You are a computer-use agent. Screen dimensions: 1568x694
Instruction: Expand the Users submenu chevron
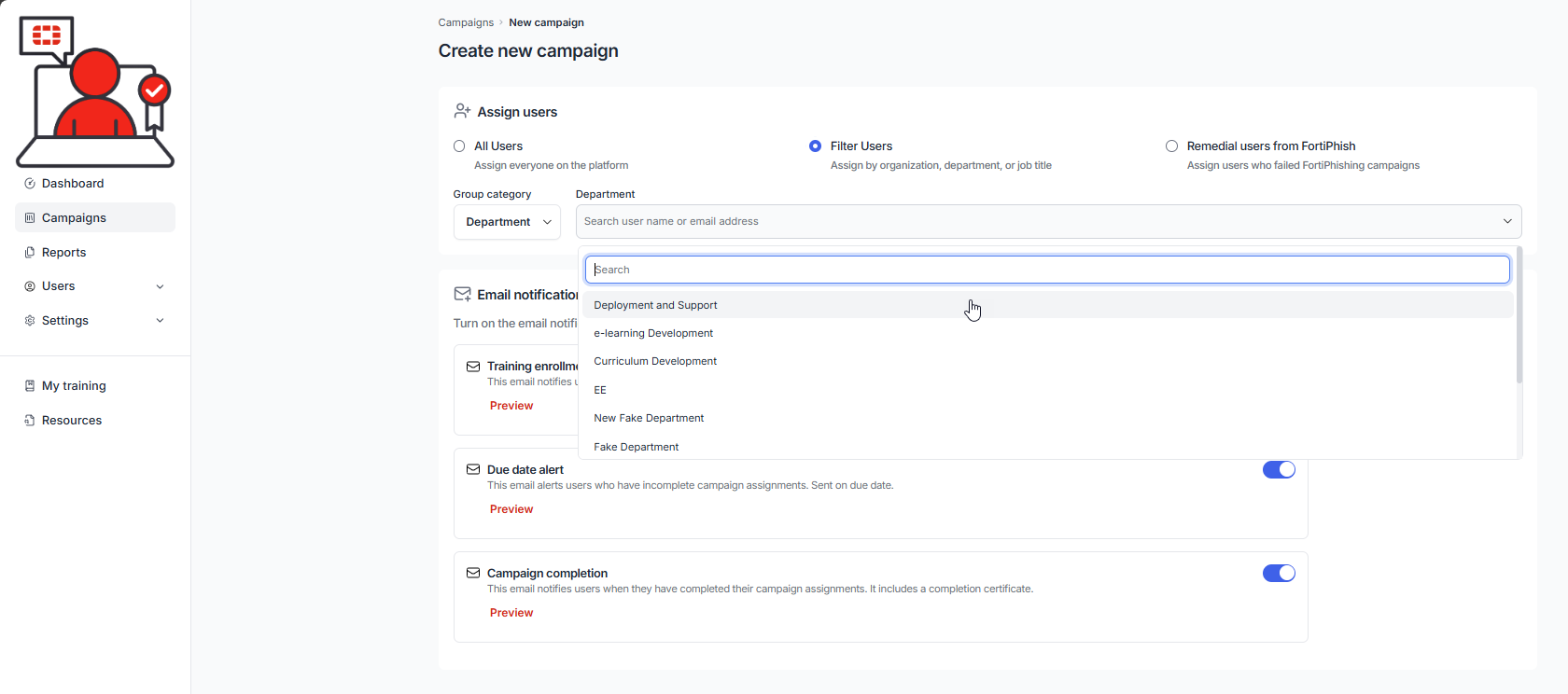click(160, 286)
